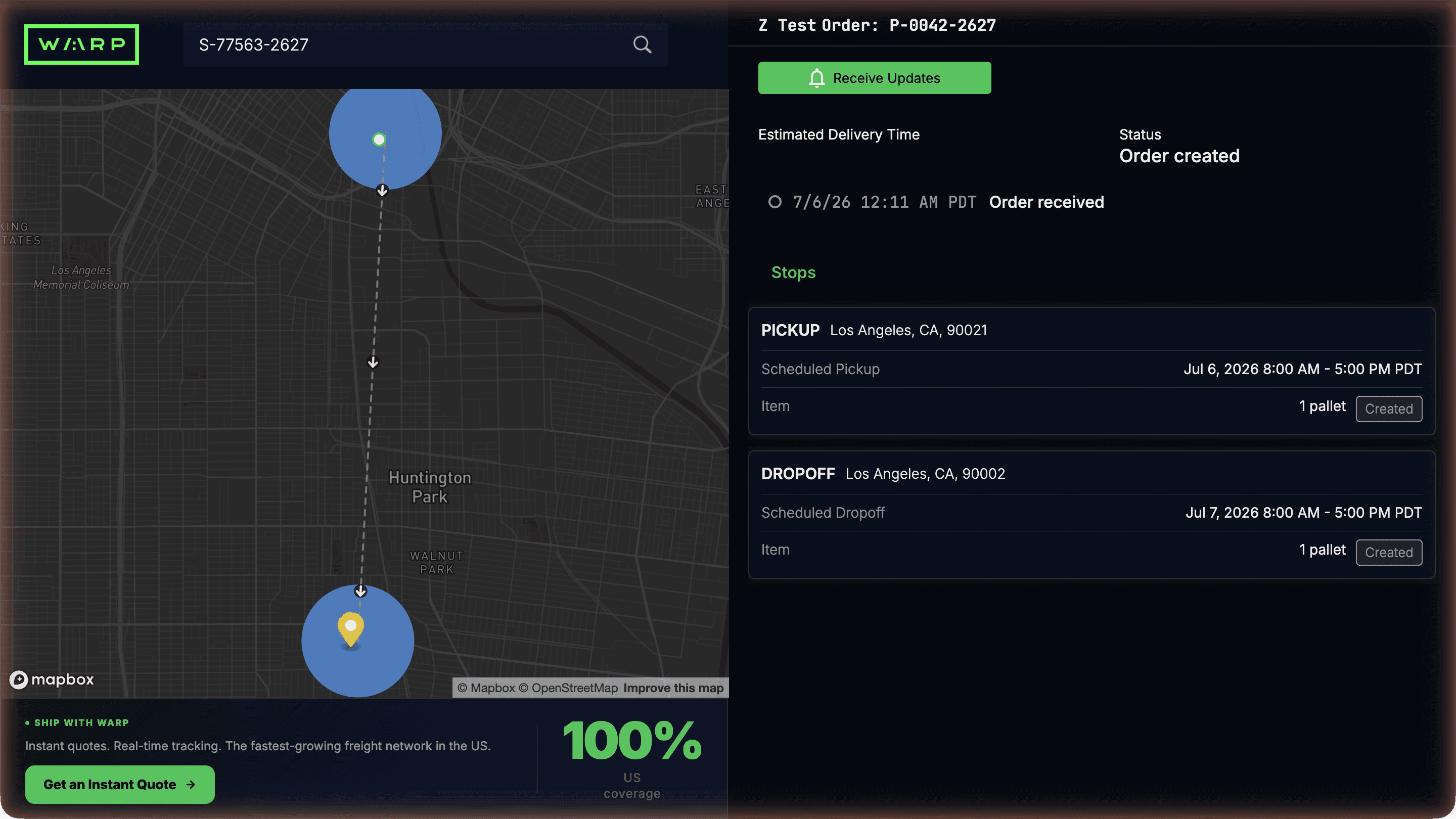Image resolution: width=1456 pixels, height=819 pixels.
Task: Click the Estimated Delivery Time label
Action: 839,134
